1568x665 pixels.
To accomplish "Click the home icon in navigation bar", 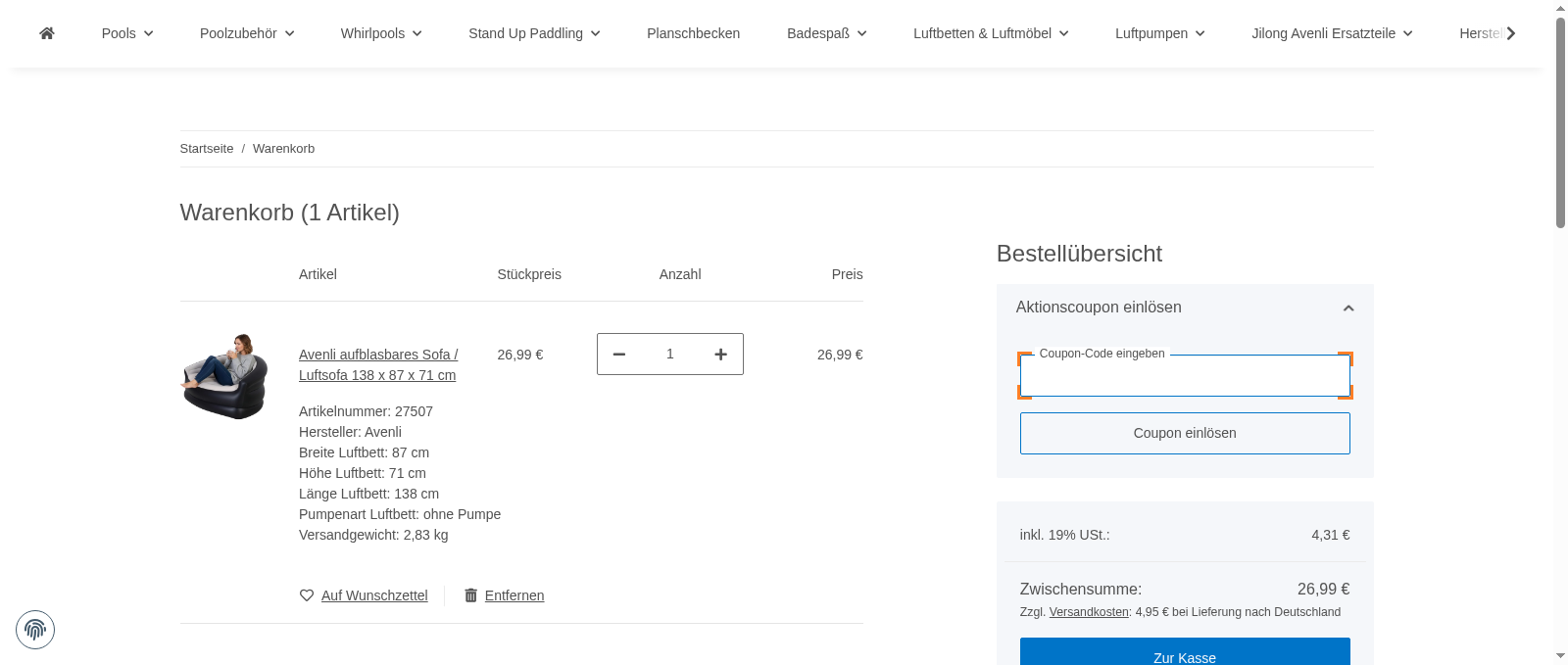I will 47,33.
